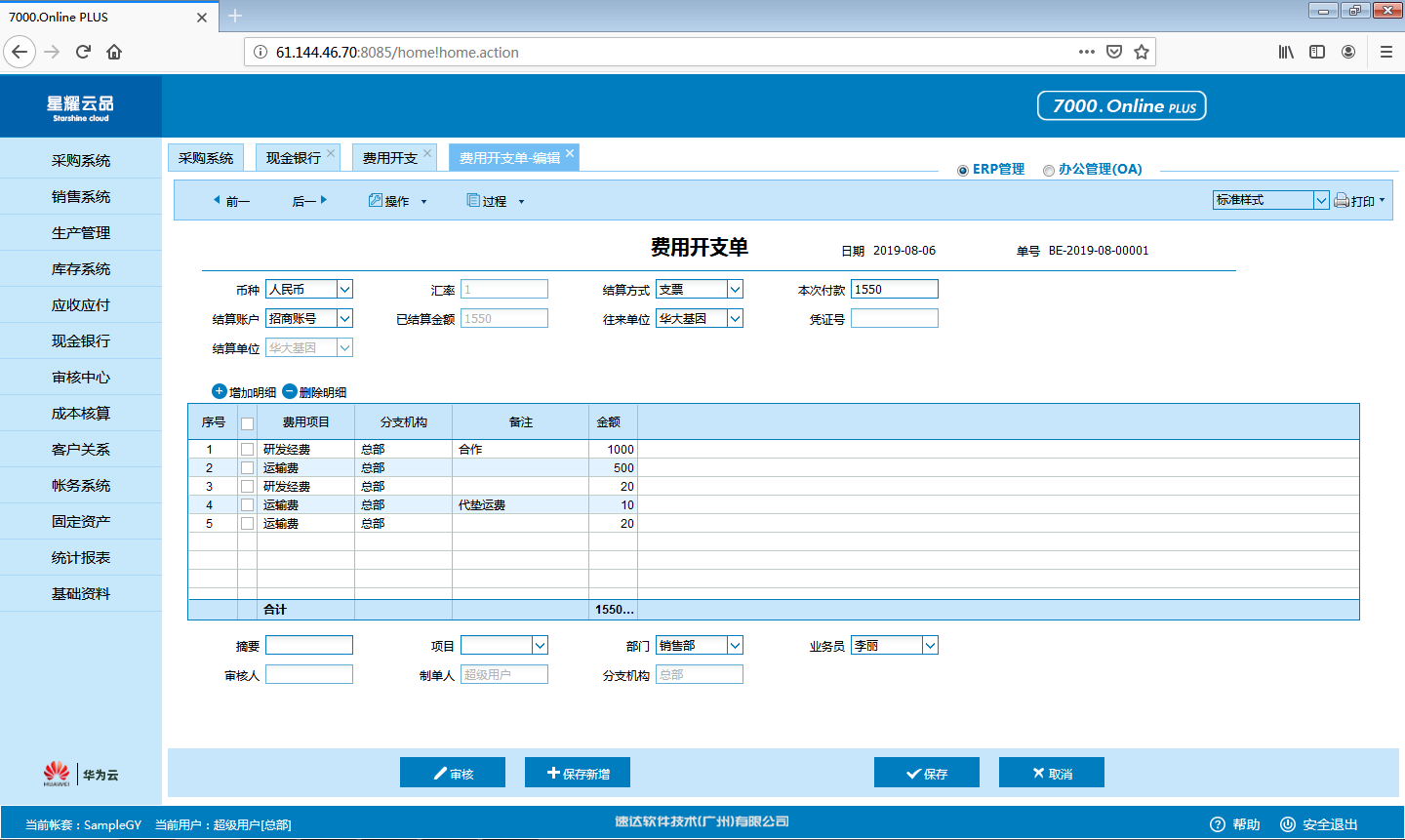Click the delete detail row minus icon

(x=290, y=391)
